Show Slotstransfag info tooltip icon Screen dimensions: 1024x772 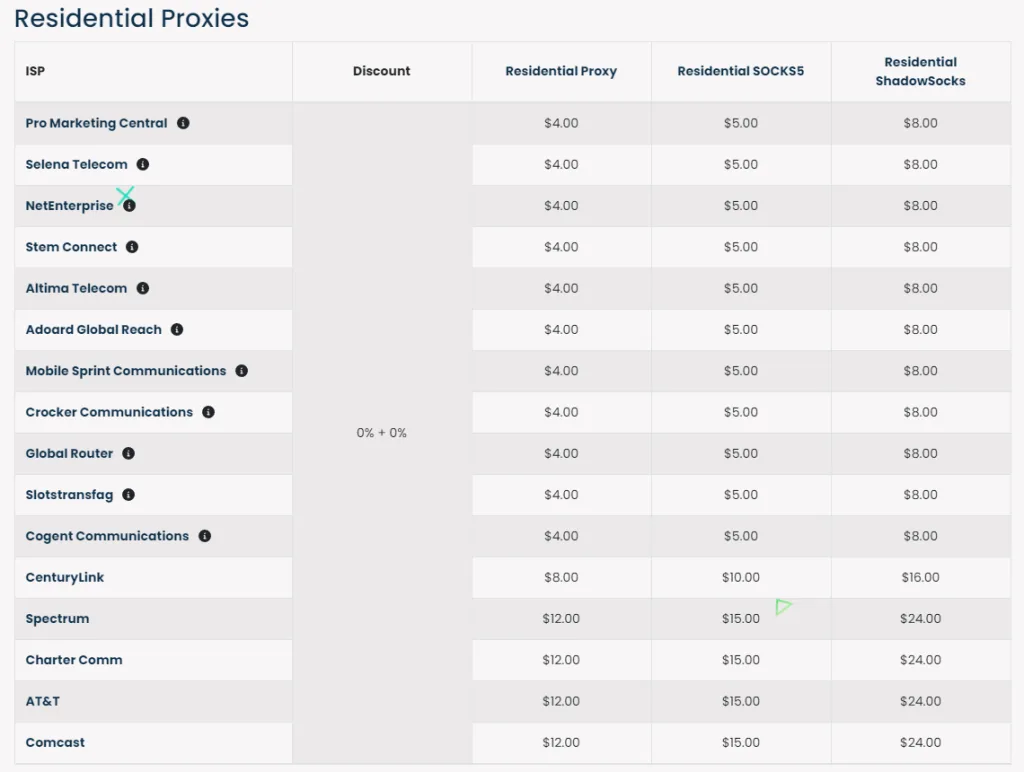click(128, 495)
